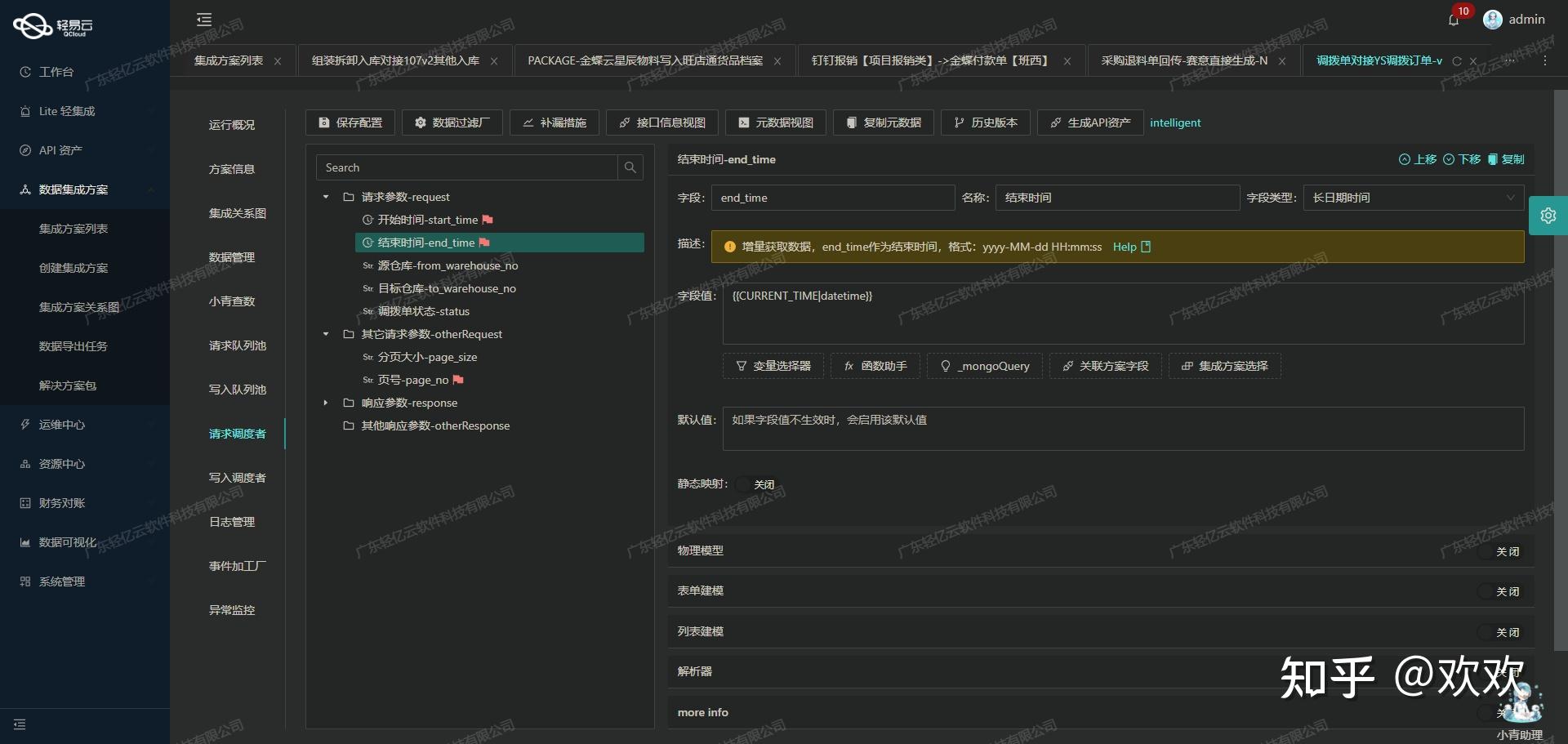Click the 生成API资产 icon
1568x744 pixels.
point(1090,123)
